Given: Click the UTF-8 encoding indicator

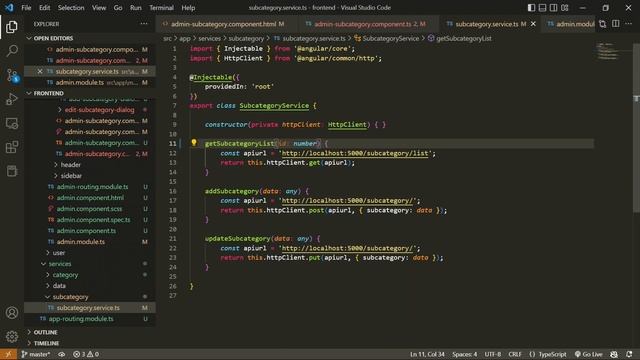Looking at the screenshot, I should tap(493, 354).
